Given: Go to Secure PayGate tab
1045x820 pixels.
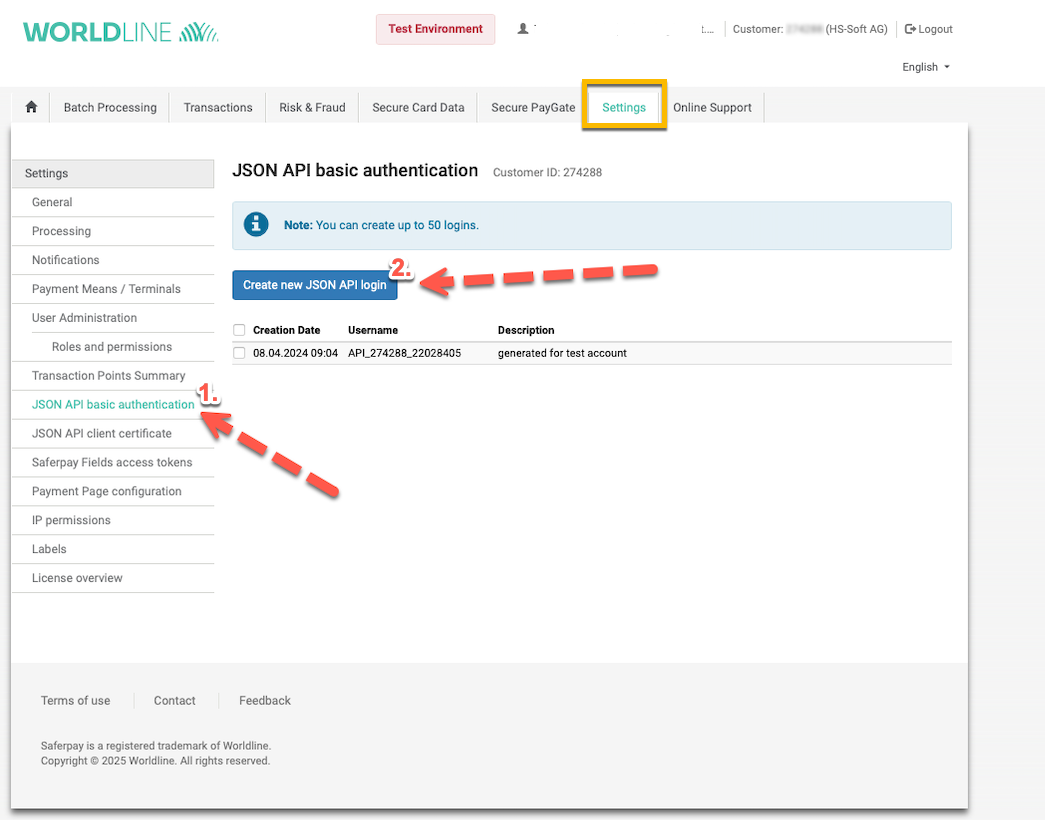Looking at the screenshot, I should [x=533, y=108].
